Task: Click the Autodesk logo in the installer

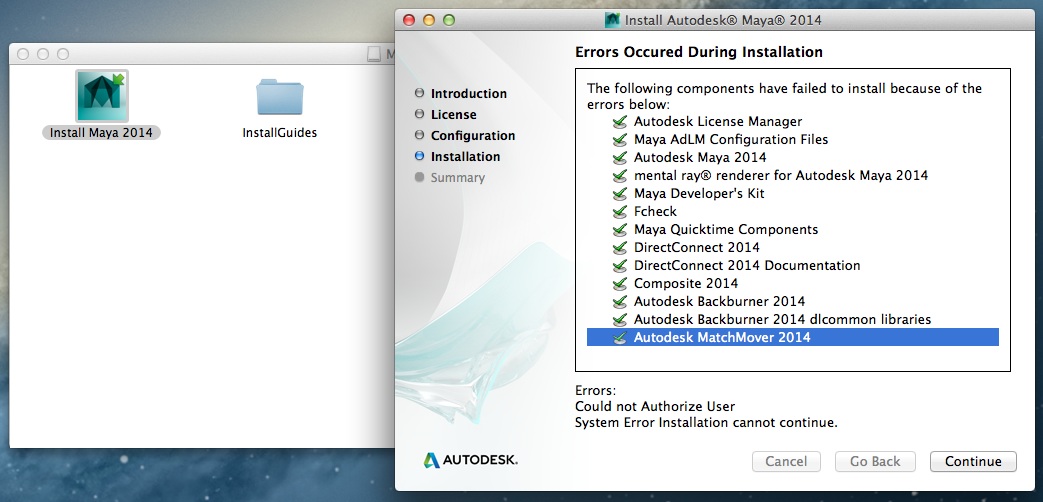Action: coord(470,459)
